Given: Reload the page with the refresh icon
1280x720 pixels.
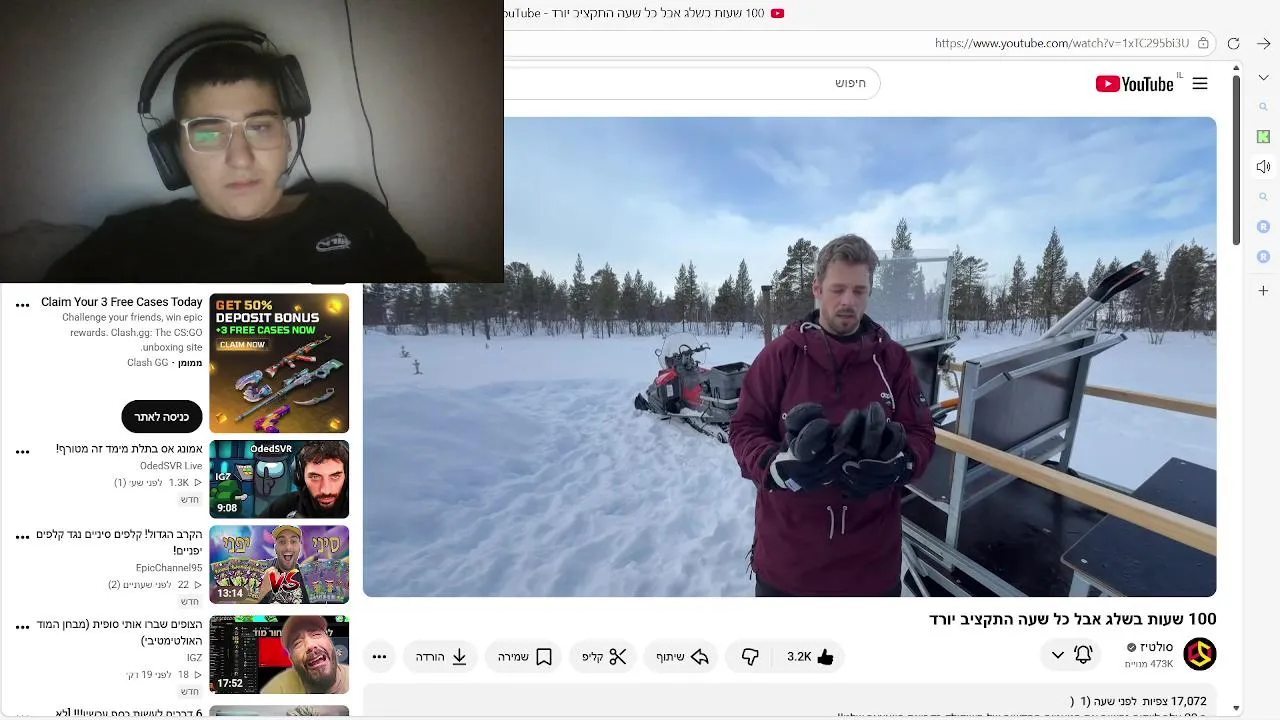Looking at the screenshot, I should click(x=1233, y=43).
